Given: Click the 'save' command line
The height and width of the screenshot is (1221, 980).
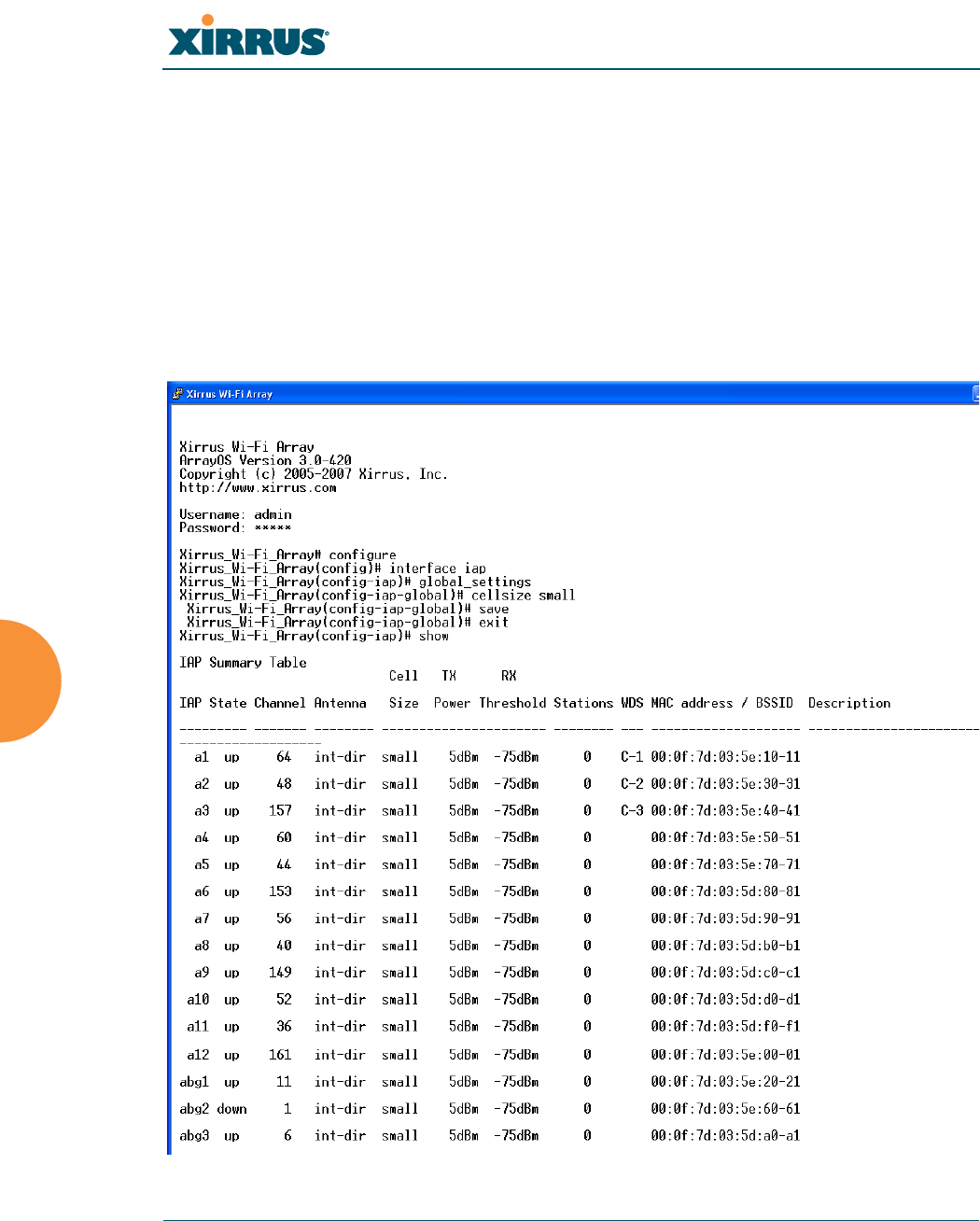Looking at the screenshot, I should [x=347, y=610].
